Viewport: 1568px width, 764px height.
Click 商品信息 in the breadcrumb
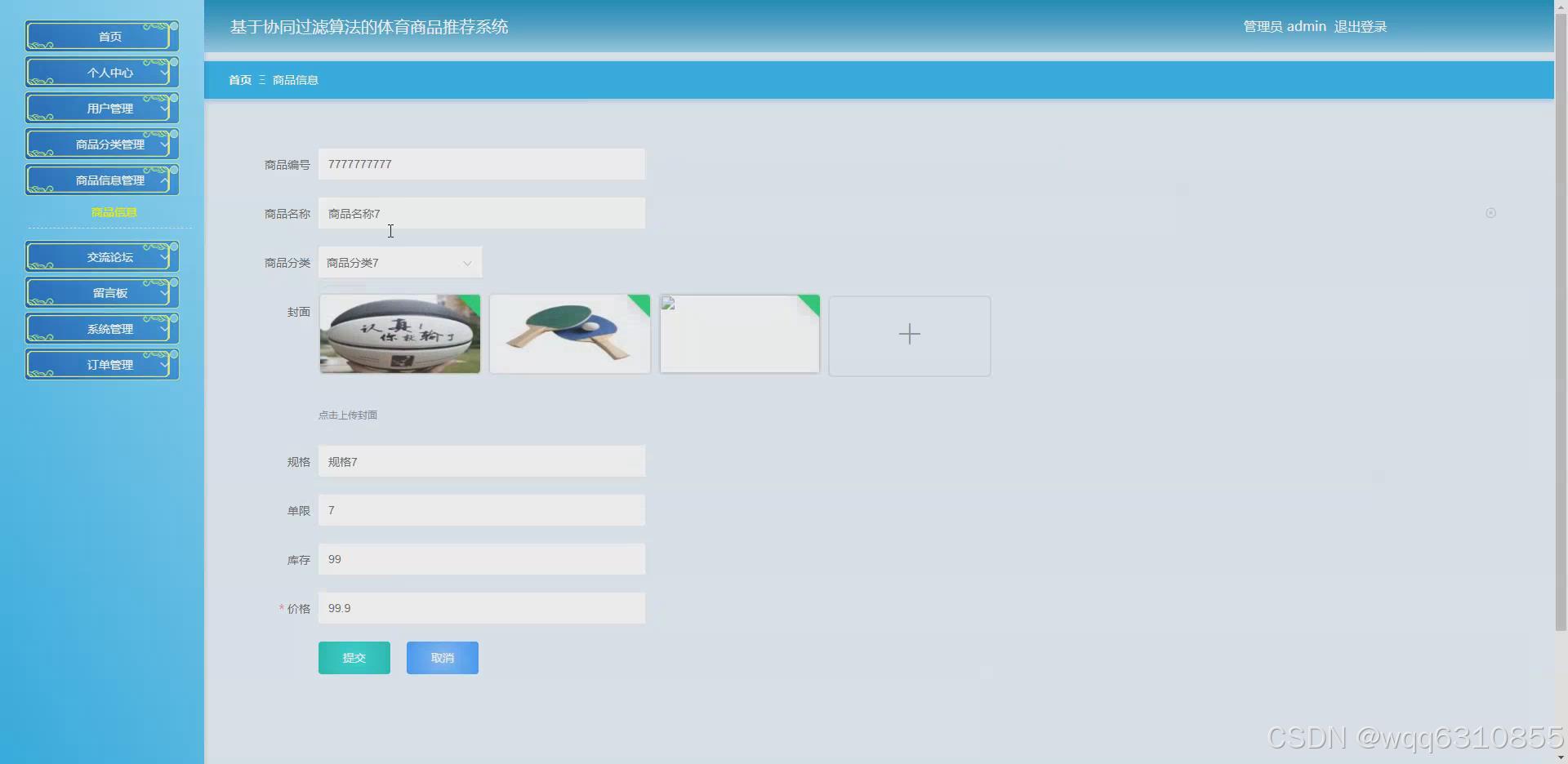pyautogui.click(x=296, y=80)
